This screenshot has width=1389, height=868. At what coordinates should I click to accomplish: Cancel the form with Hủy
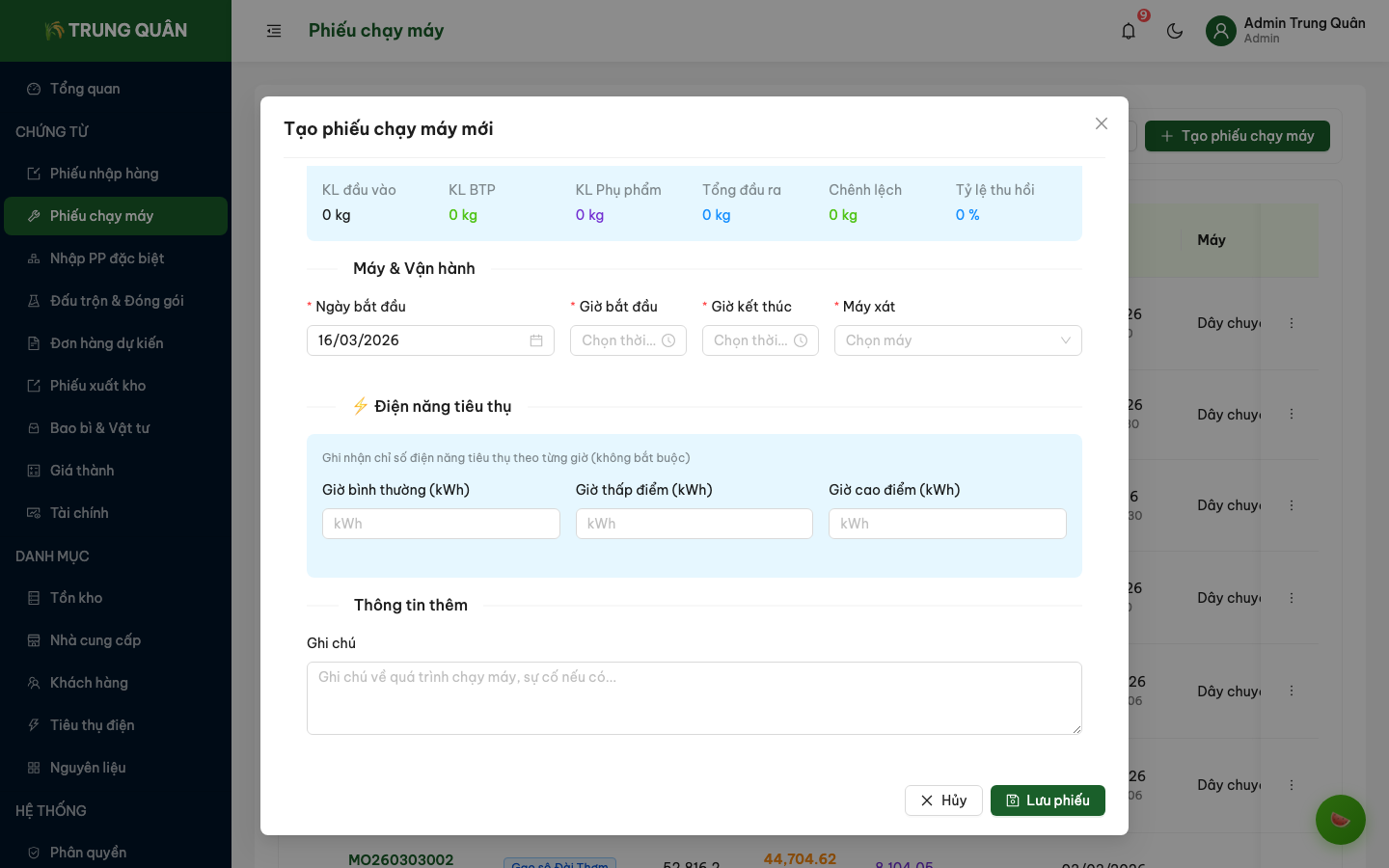coord(943,800)
